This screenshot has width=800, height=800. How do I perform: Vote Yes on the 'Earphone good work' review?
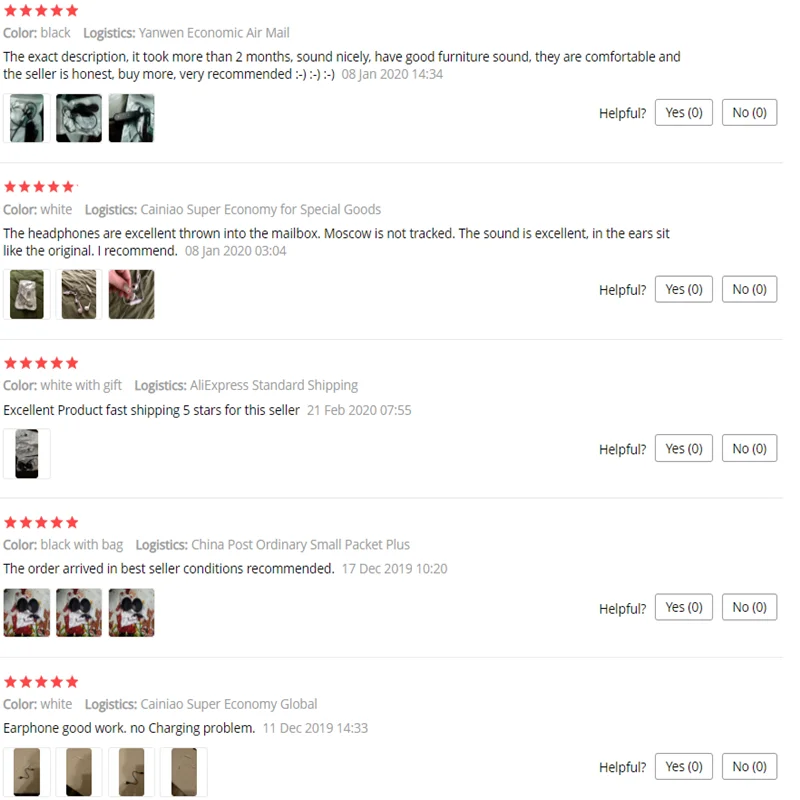683,766
